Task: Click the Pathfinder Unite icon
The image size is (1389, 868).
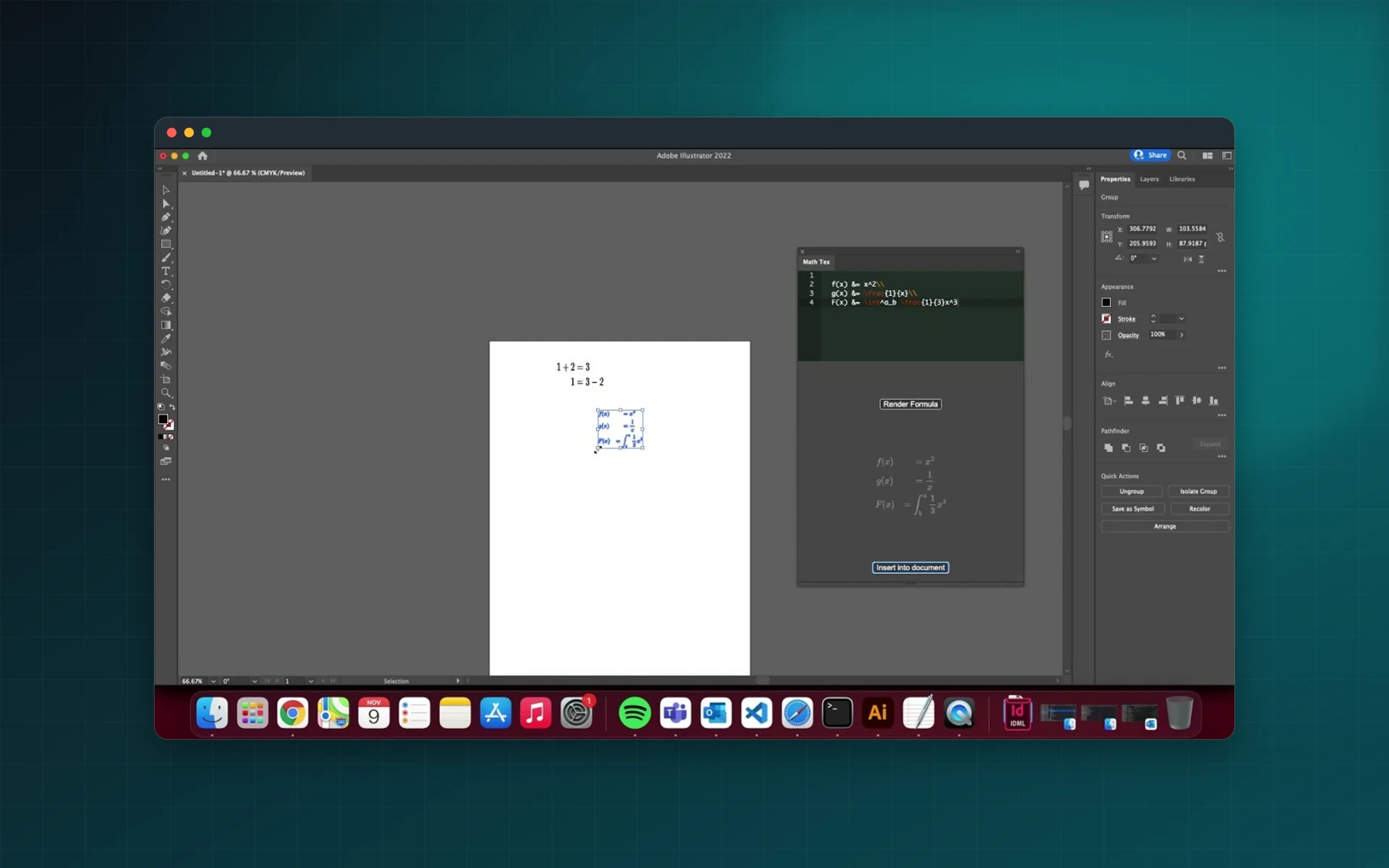Action: (1108, 448)
